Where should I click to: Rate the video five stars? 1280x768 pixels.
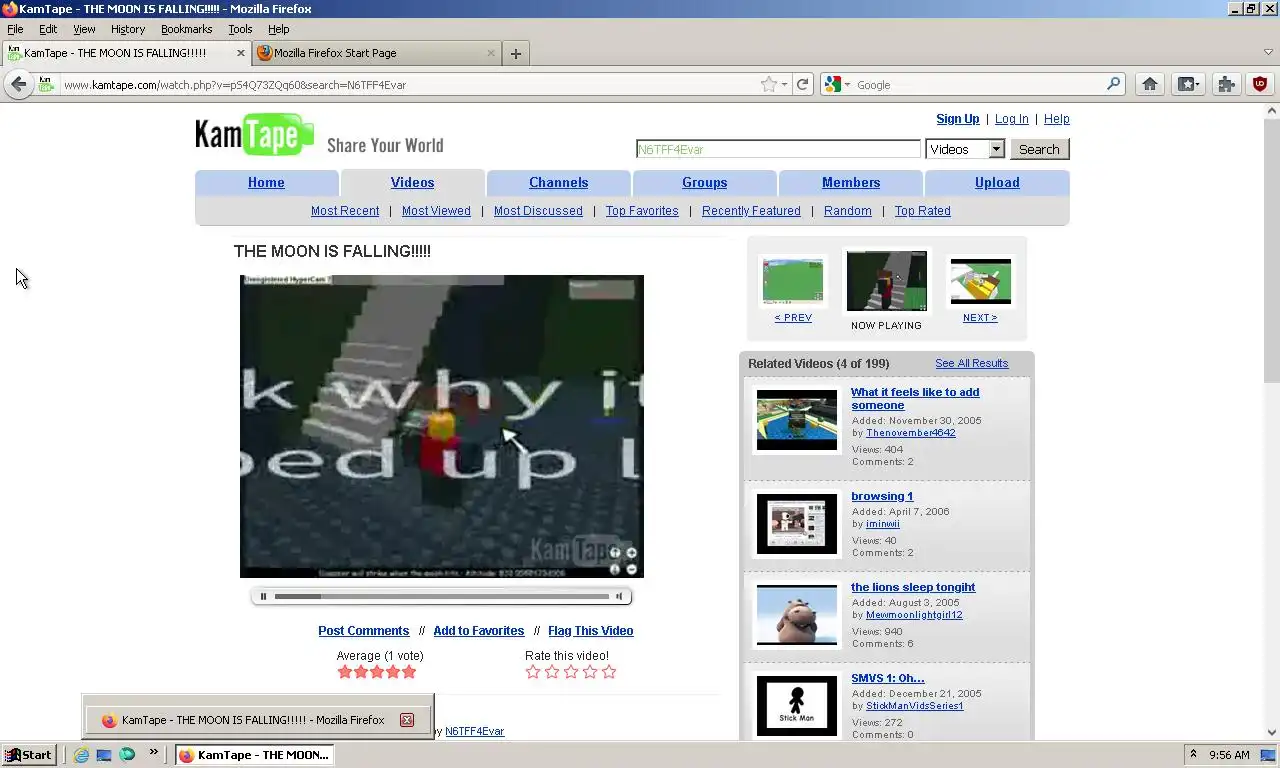tap(609, 672)
